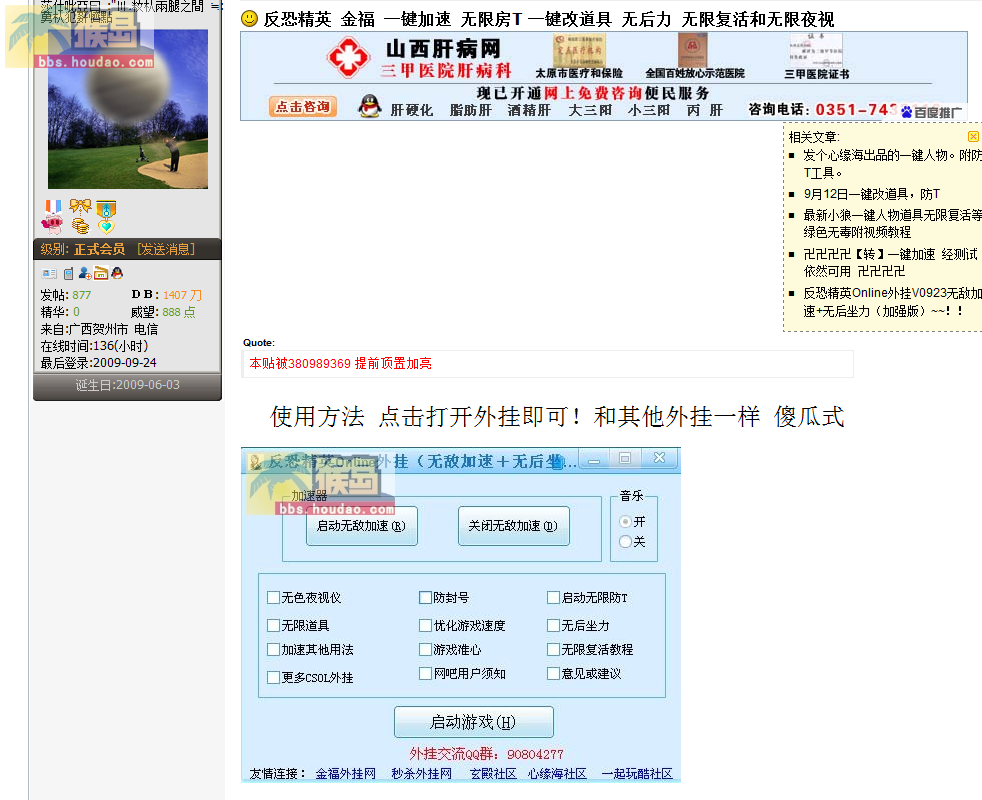Open the golfer avatar image
The image size is (982, 800).
coord(128,108)
